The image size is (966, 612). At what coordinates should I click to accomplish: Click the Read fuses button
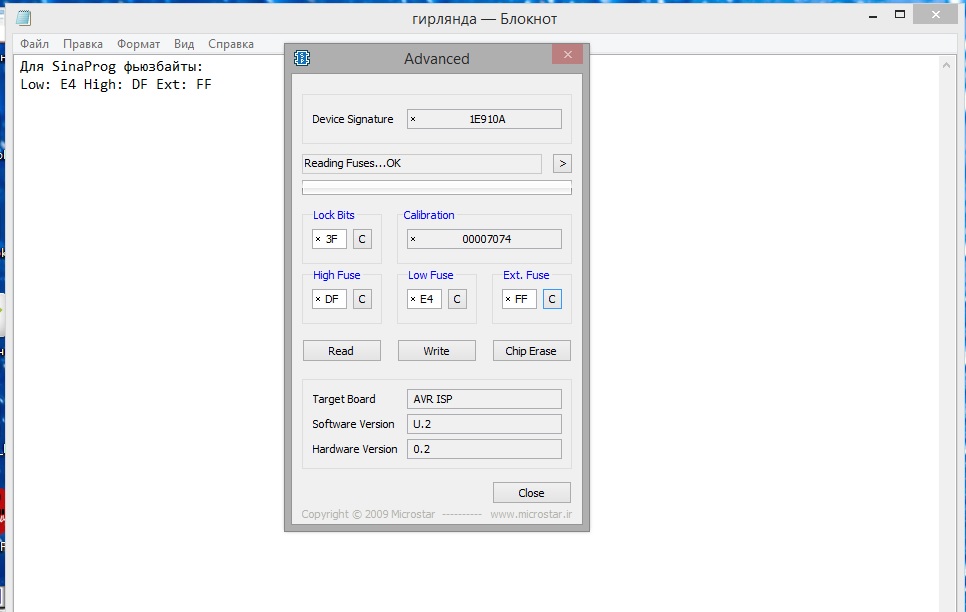(x=341, y=351)
